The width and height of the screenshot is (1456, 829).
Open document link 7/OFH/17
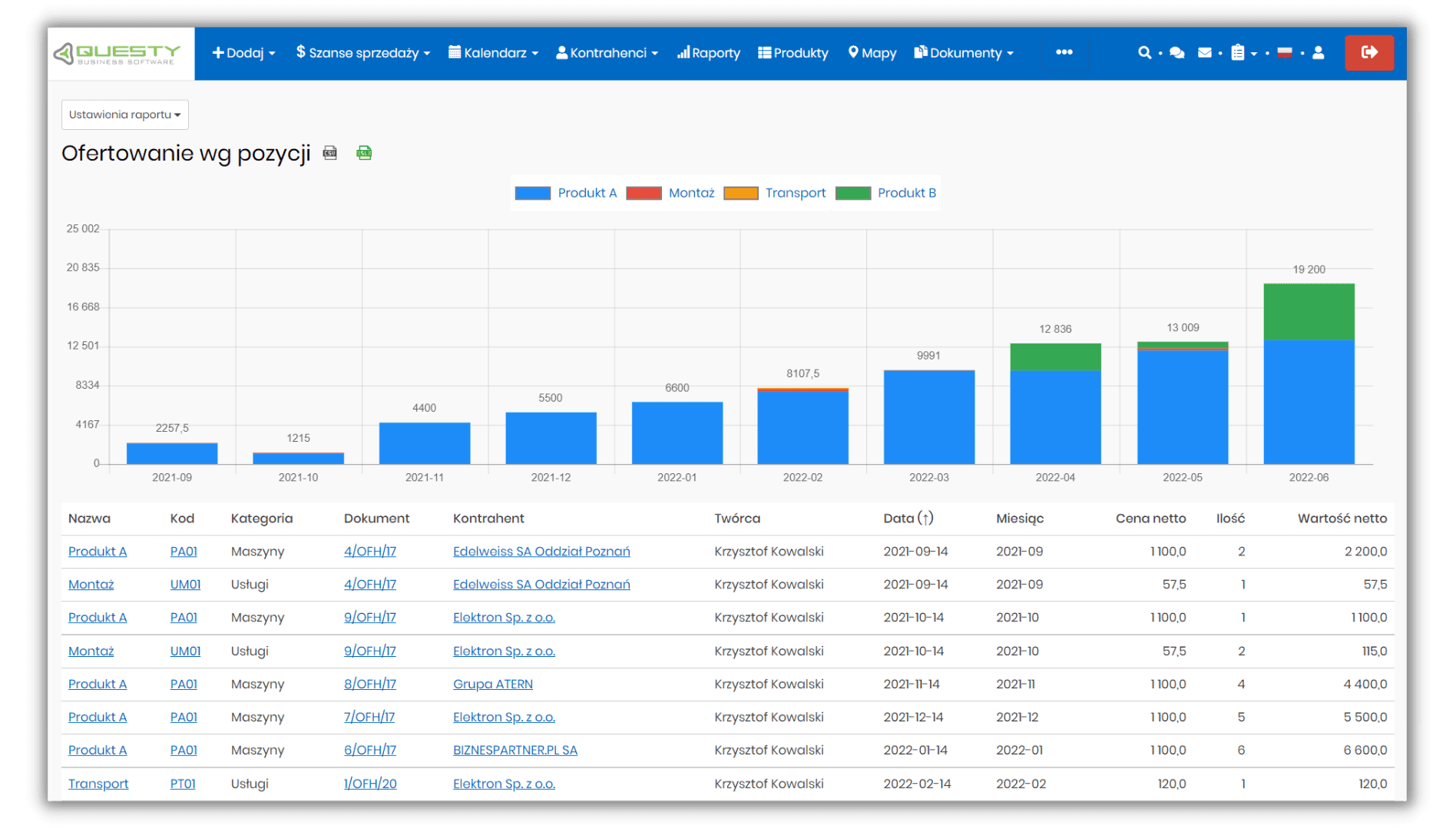[x=369, y=717]
